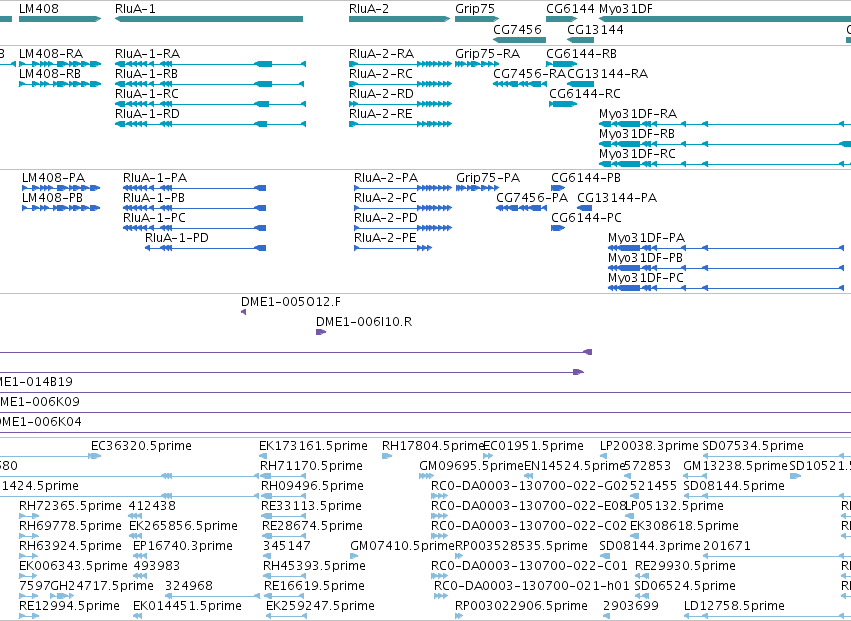This screenshot has width=851, height=621.
Task: Select the RluA-2 gene bar
Action: 399,19
